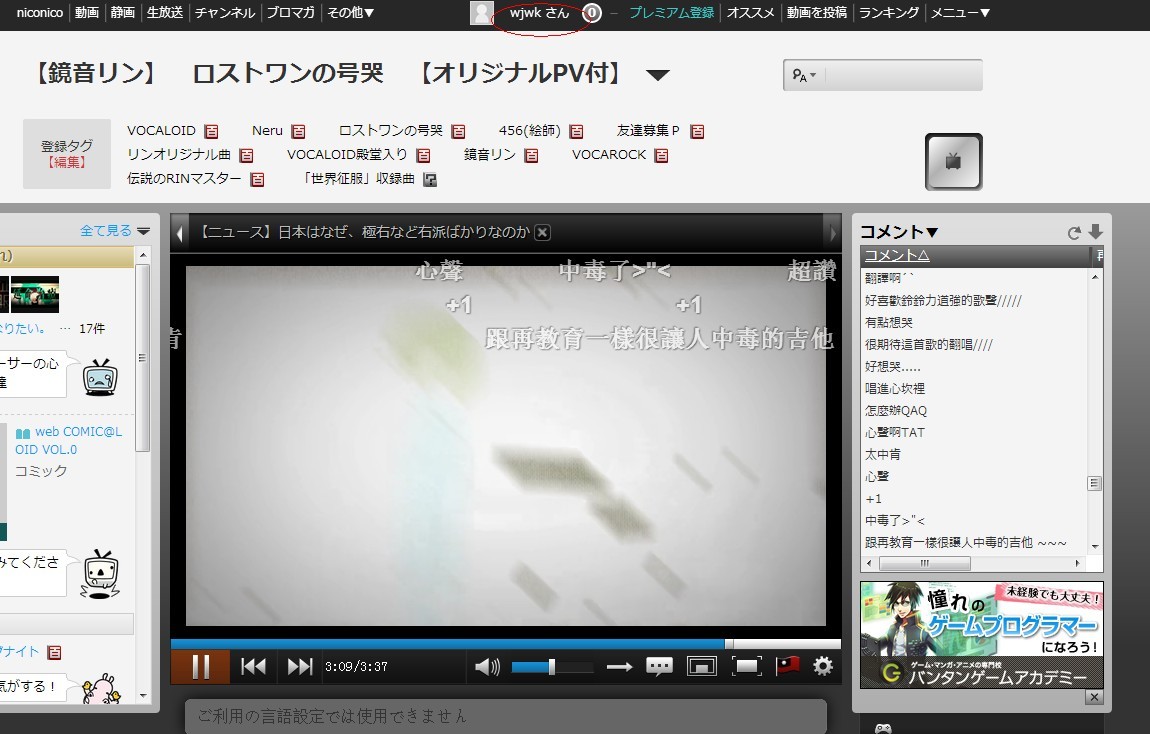Click the TV button beside the search box
Viewport: 1150px width, 734px height.
click(x=953, y=161)
